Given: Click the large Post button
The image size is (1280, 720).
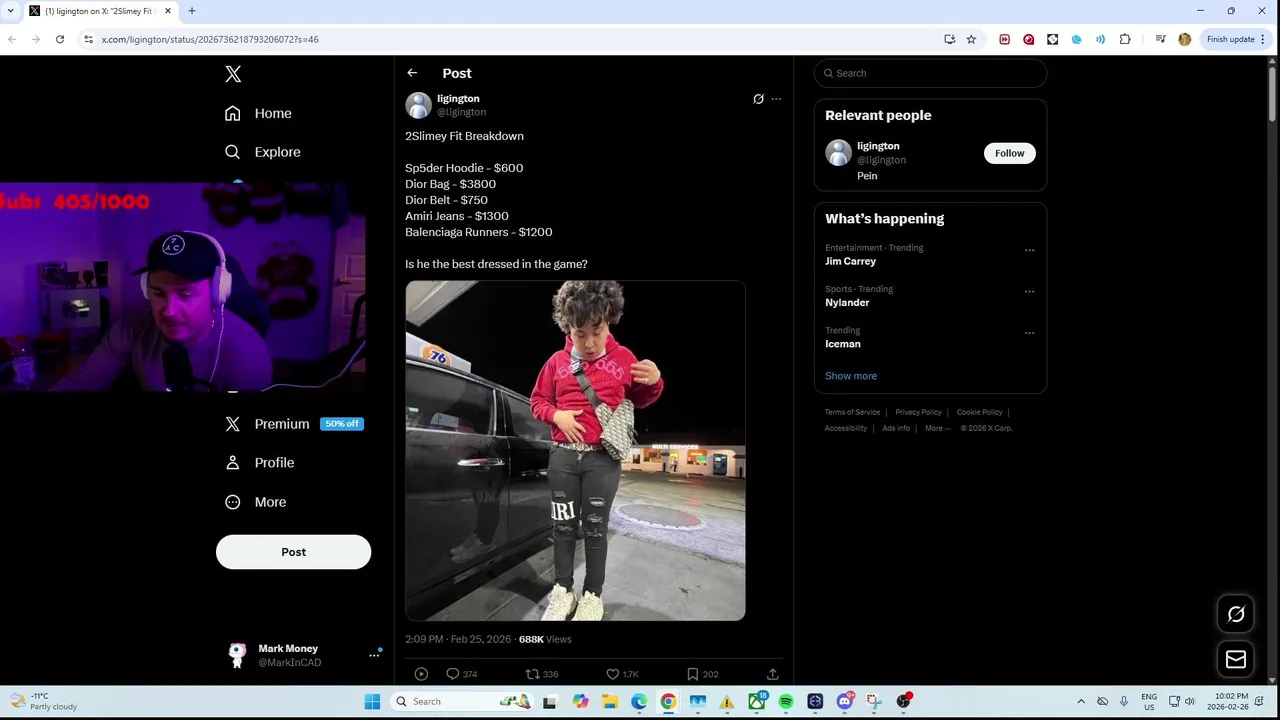Looking at the screenshot, I should pos(293,552).
